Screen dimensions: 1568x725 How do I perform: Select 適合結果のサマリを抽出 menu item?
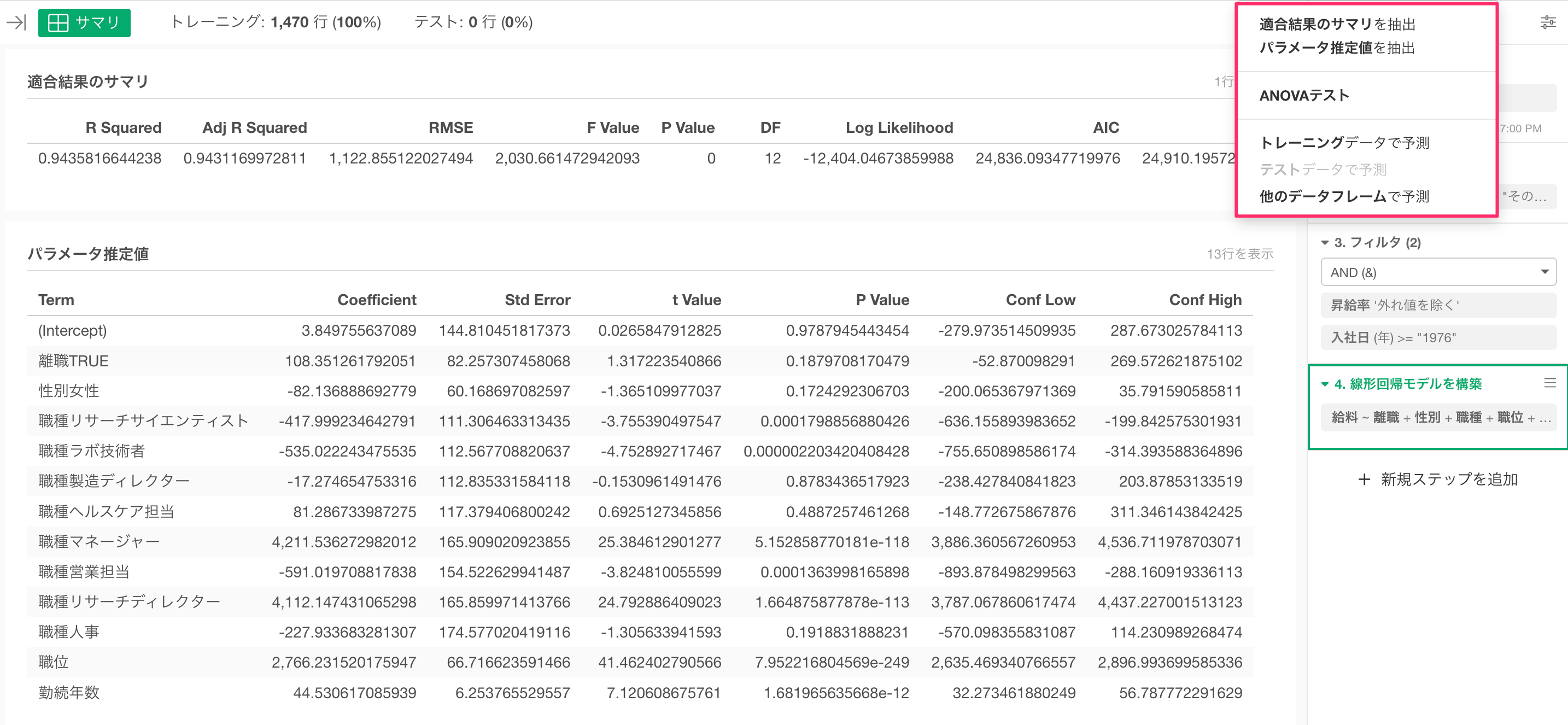[1337, 24]
